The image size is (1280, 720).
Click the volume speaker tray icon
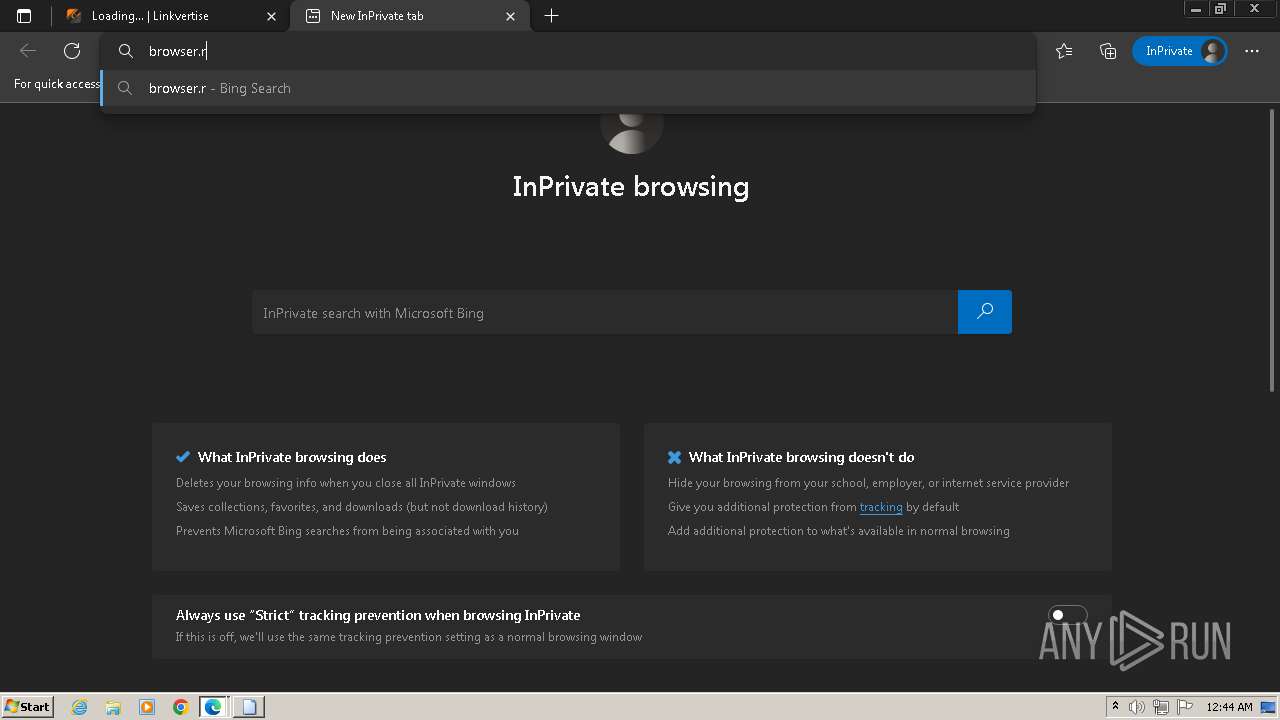click(1137, 707)
